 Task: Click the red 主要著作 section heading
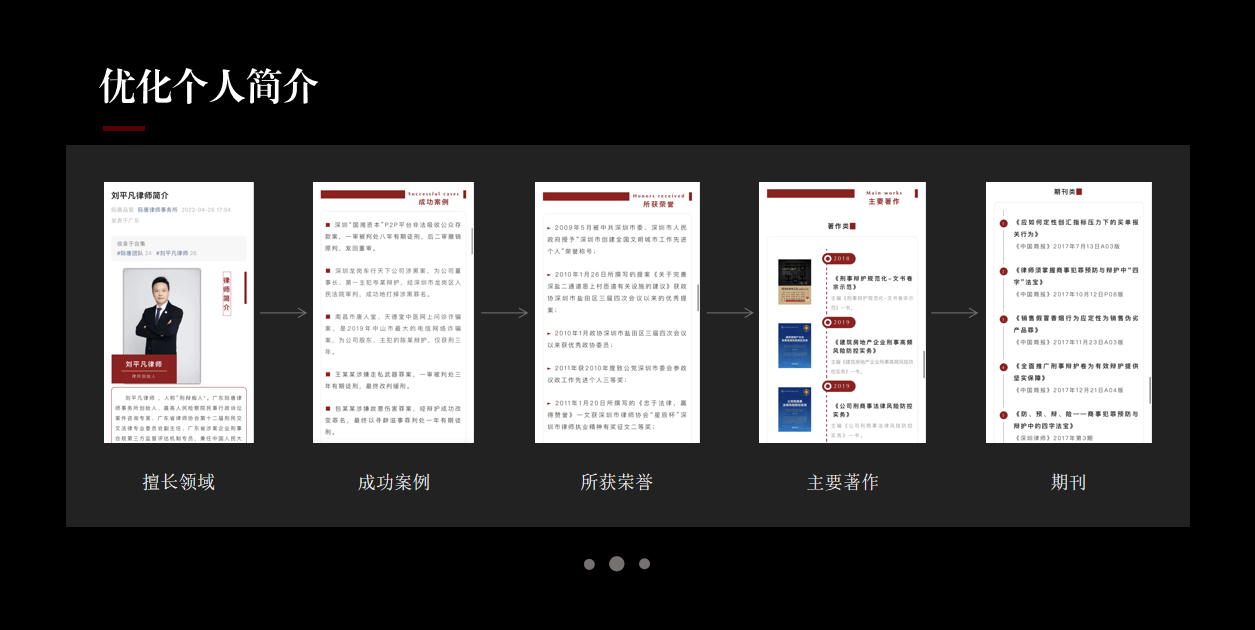click(x=885, y=201)
